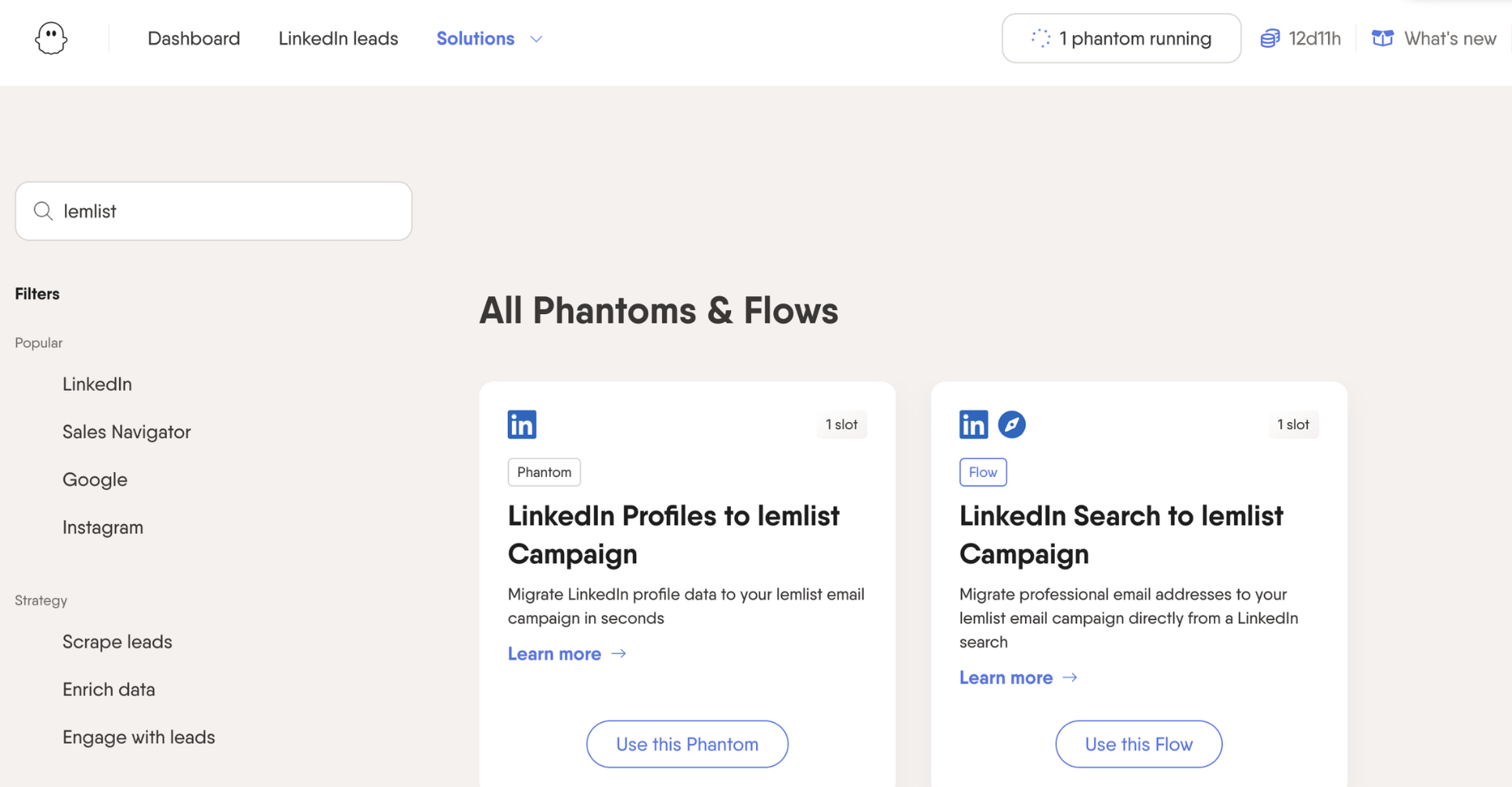Open the LinkedIn leads page
1512x787 pixels.
(338, 38)
